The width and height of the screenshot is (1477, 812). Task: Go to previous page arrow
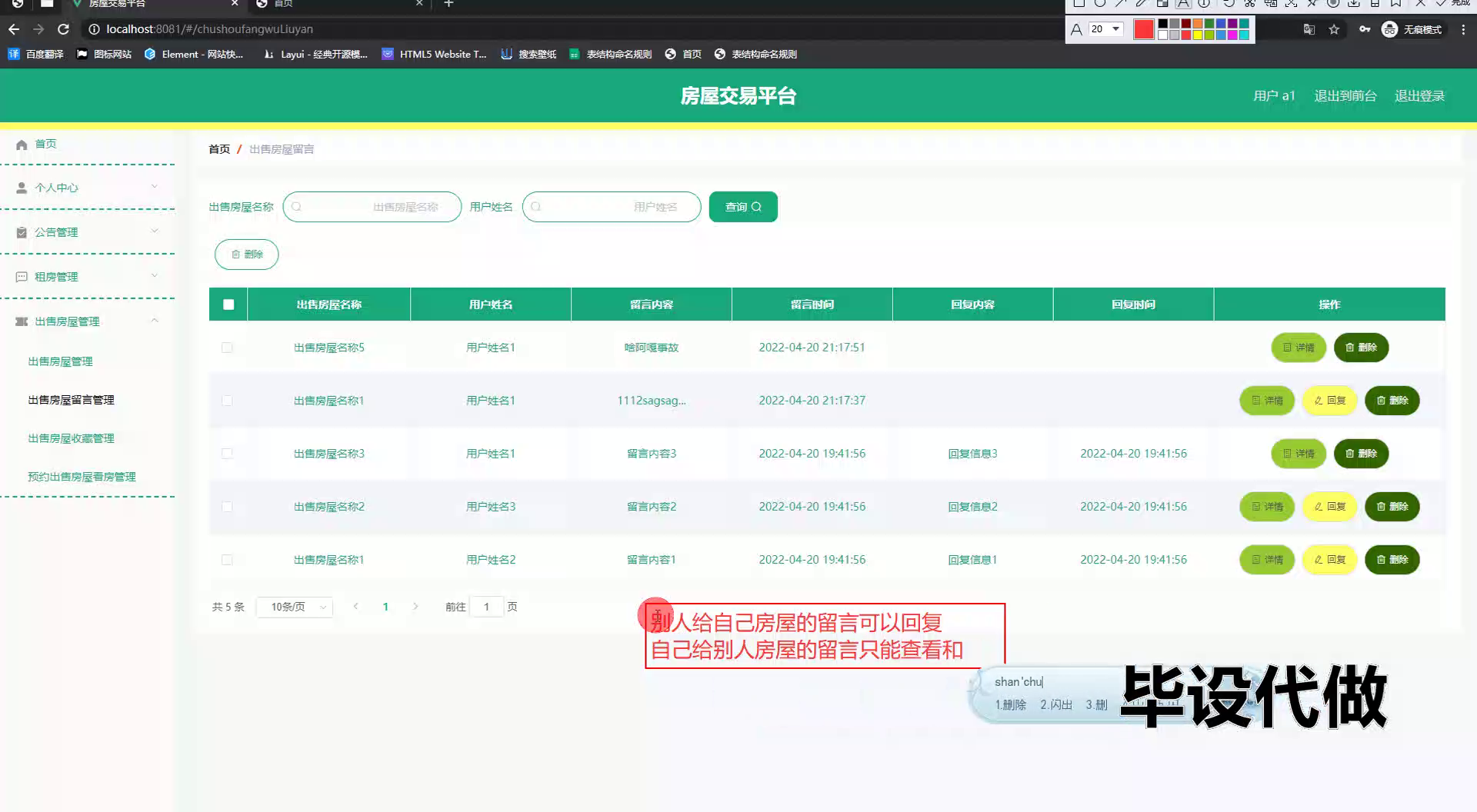[x=355, y=607]
